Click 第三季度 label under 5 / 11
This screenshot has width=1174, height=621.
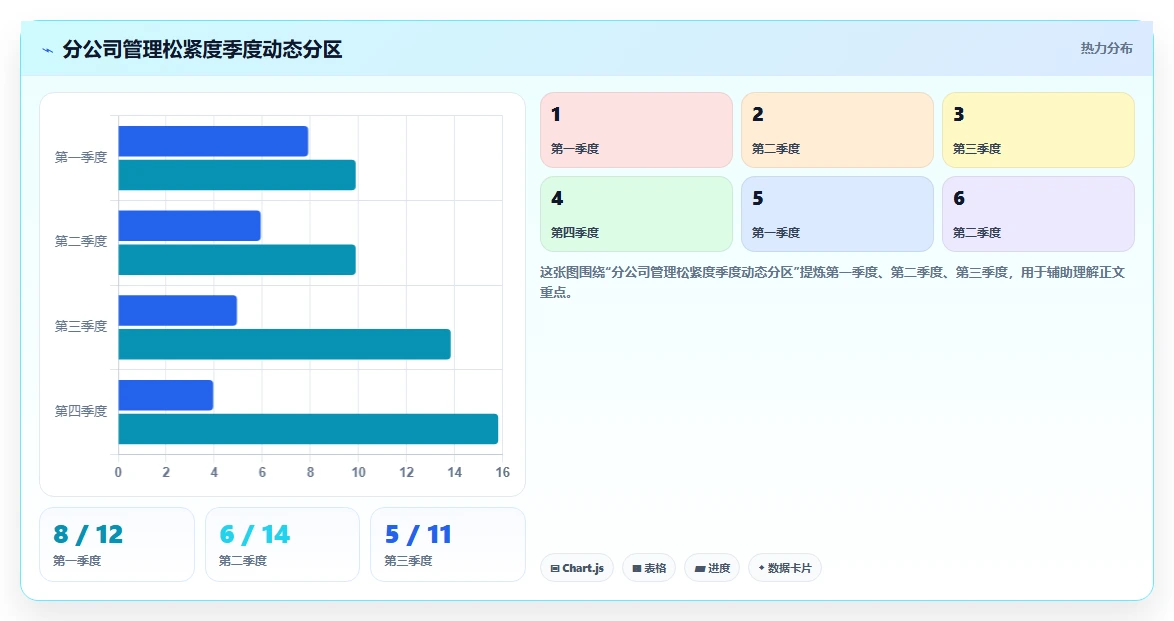point(408,561)
